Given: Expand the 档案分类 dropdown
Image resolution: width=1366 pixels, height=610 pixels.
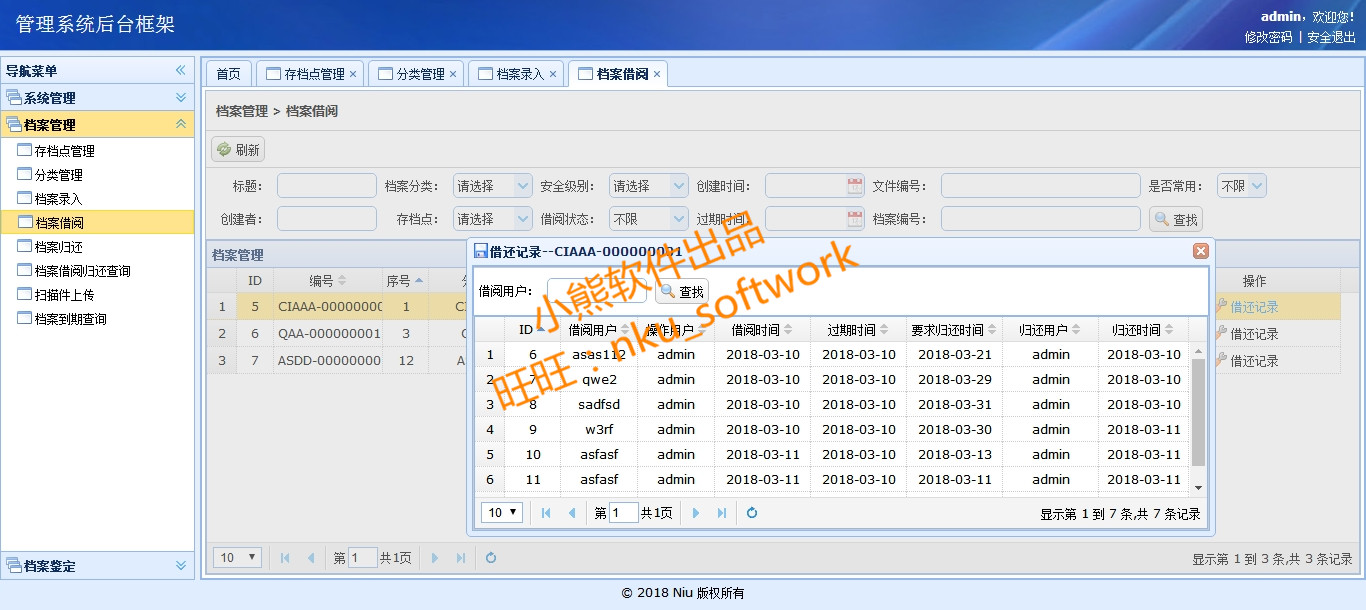Looking at the screenshot, I should tap(522, 186).
